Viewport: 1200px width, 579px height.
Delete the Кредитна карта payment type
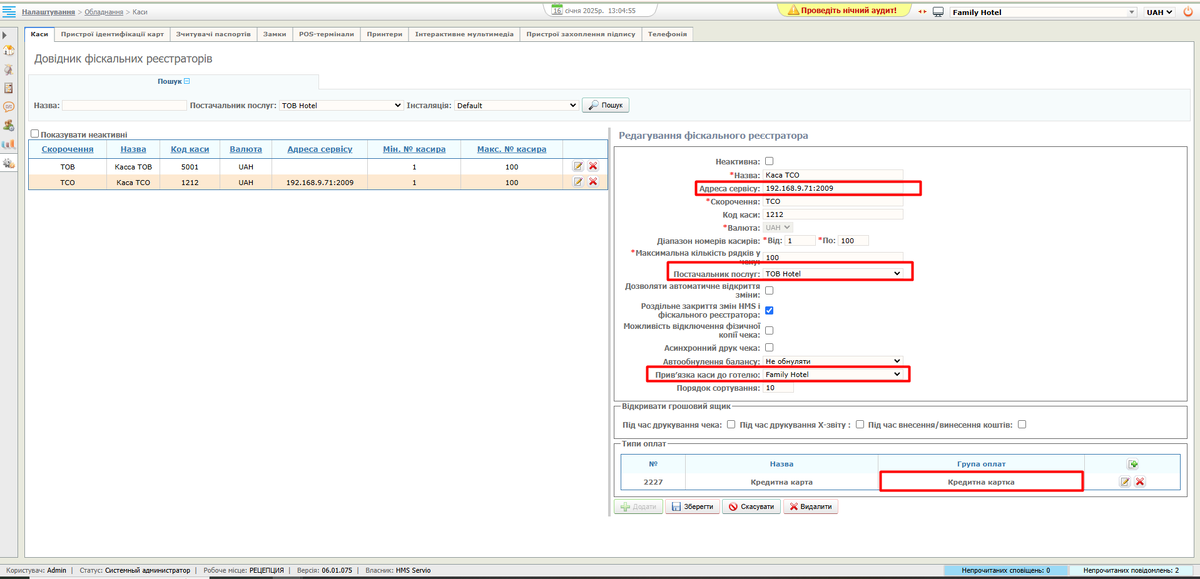pyautogui.click(x=1139, y=482)
